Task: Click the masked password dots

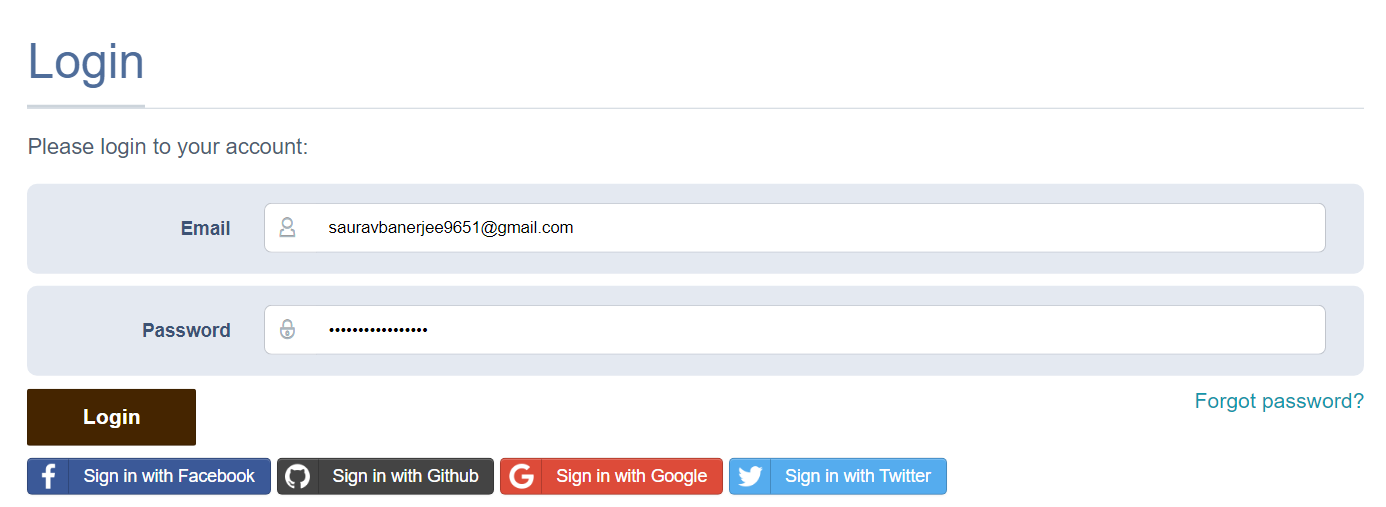Action: point(378,330)
